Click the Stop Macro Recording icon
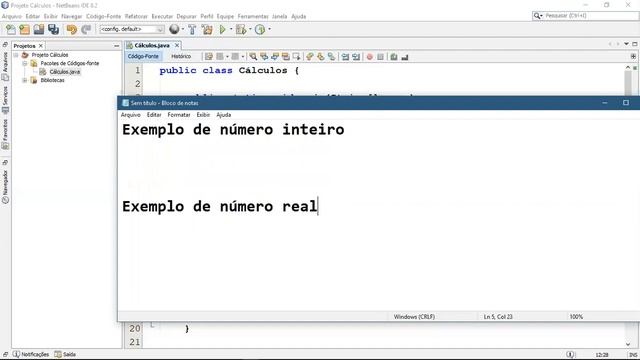The image size is (640, 360). [x=380, y=57]
